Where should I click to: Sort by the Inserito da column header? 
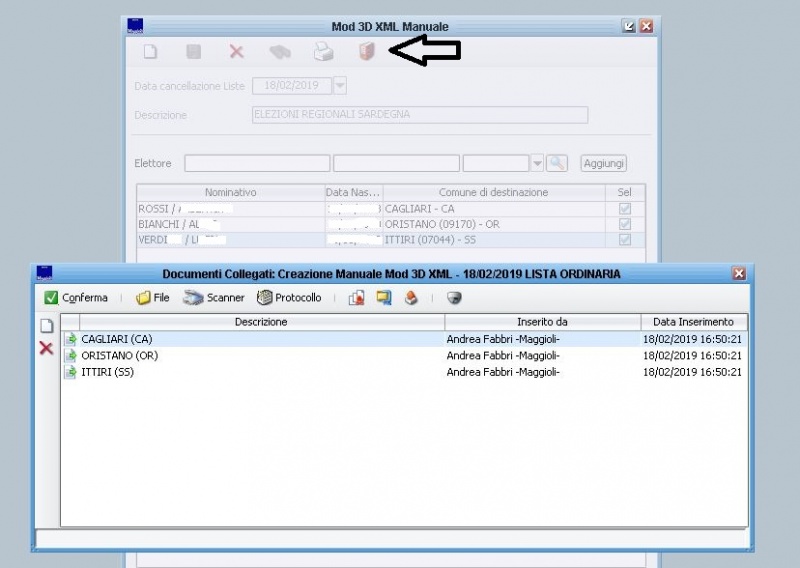click(x=542, y=322)
